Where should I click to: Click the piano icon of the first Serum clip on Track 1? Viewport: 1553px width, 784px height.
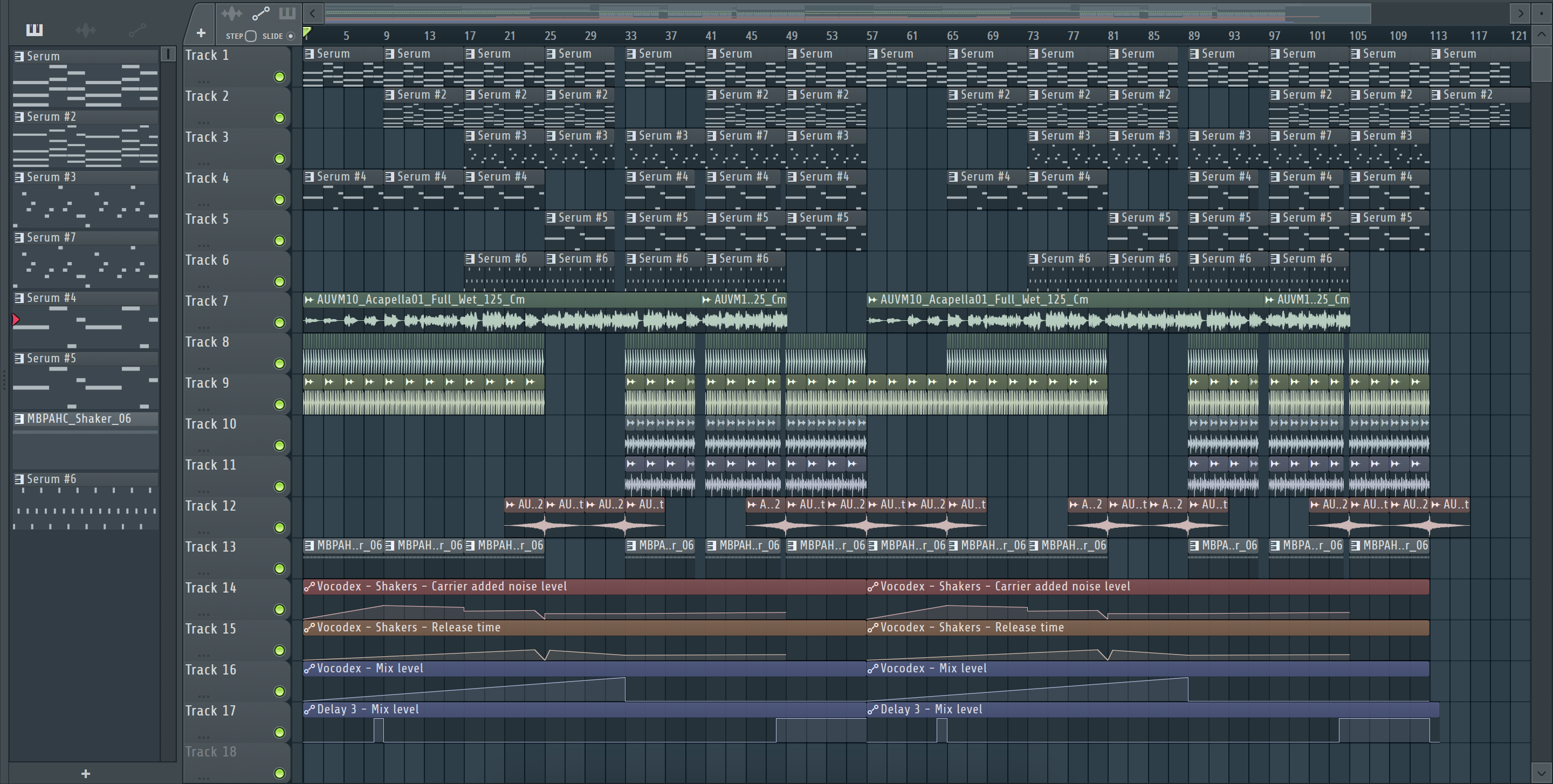pos(310,53)
